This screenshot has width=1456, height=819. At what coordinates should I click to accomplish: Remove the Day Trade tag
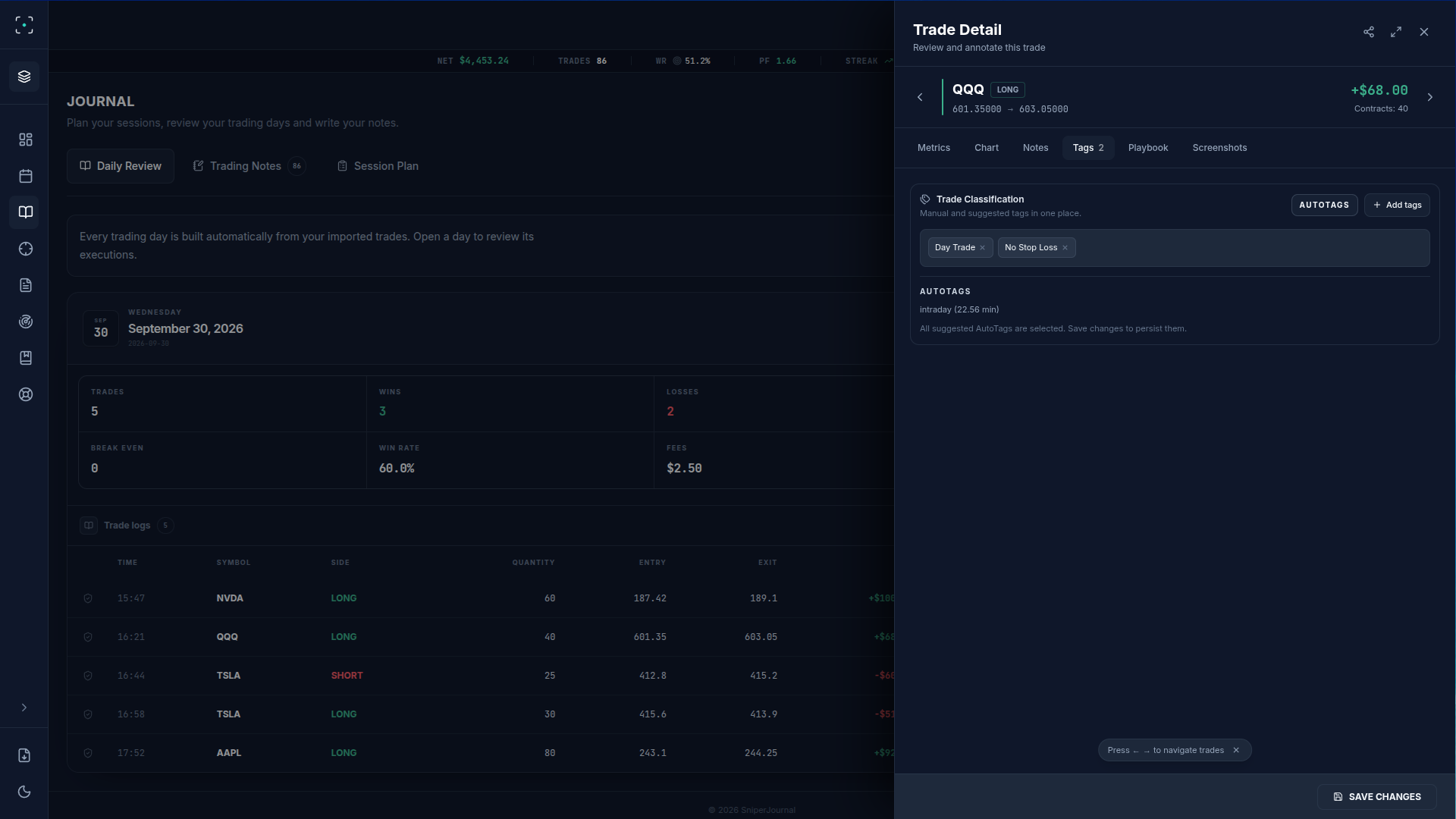(x=983, y=248)
